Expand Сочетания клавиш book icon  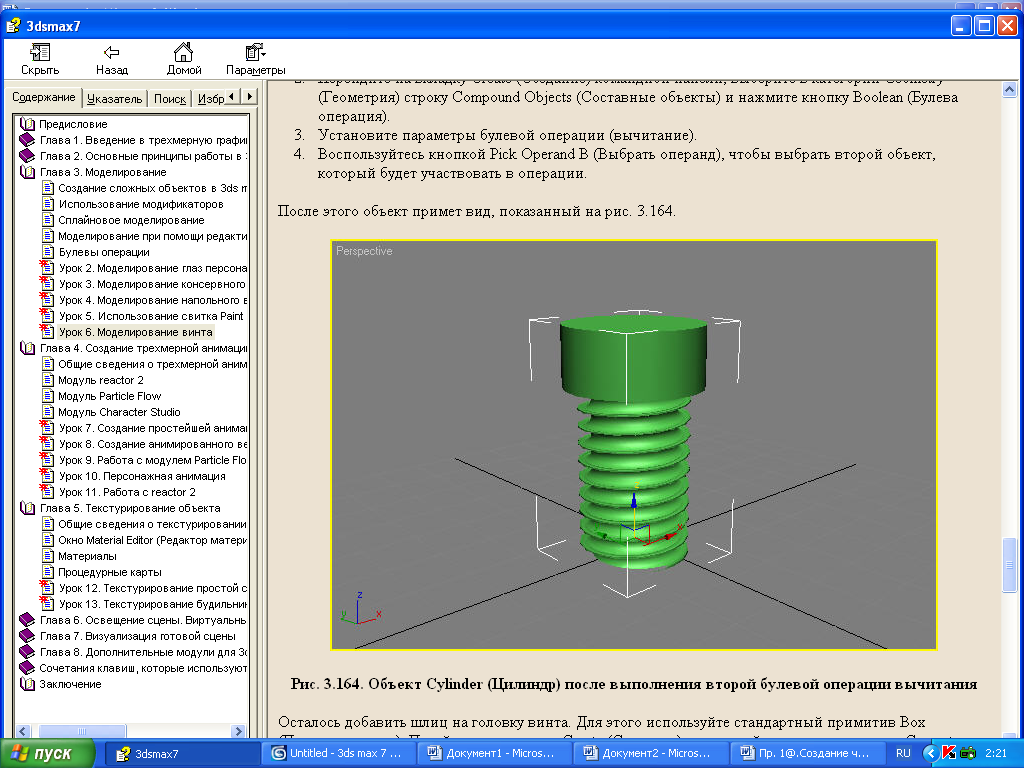[x=27, y=668]
